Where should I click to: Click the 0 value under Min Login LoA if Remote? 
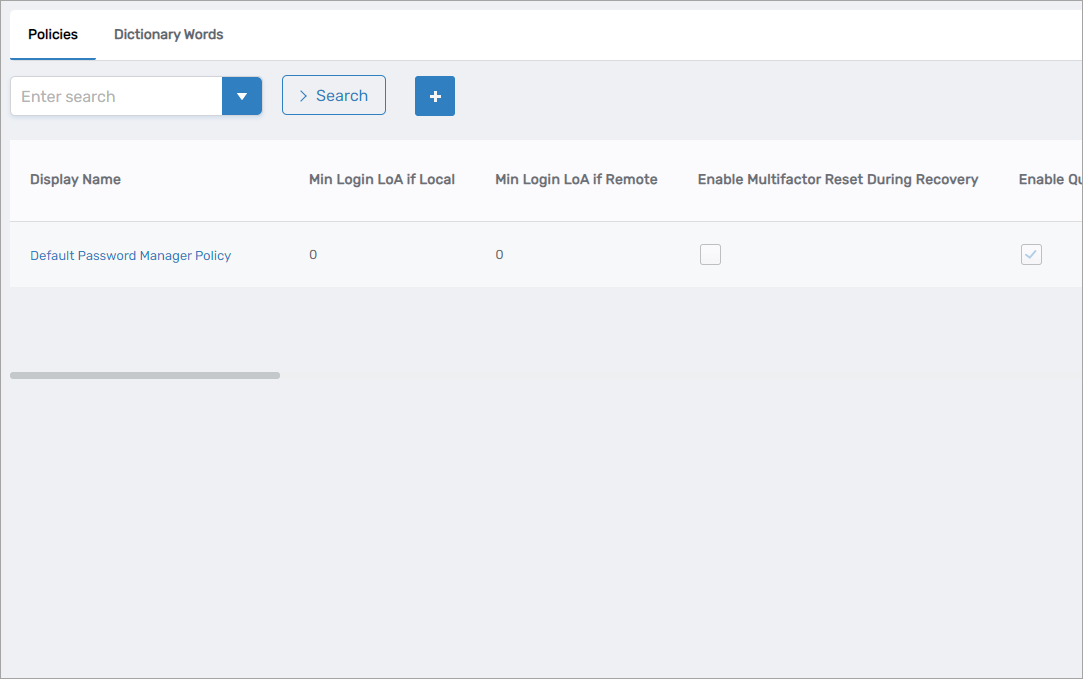499,254
